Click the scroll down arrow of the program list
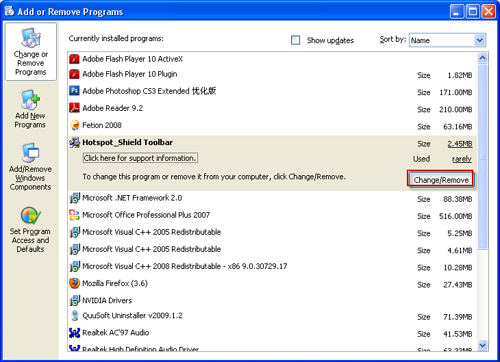This screenshot has height=362, width=500. (x=482, y=345)
